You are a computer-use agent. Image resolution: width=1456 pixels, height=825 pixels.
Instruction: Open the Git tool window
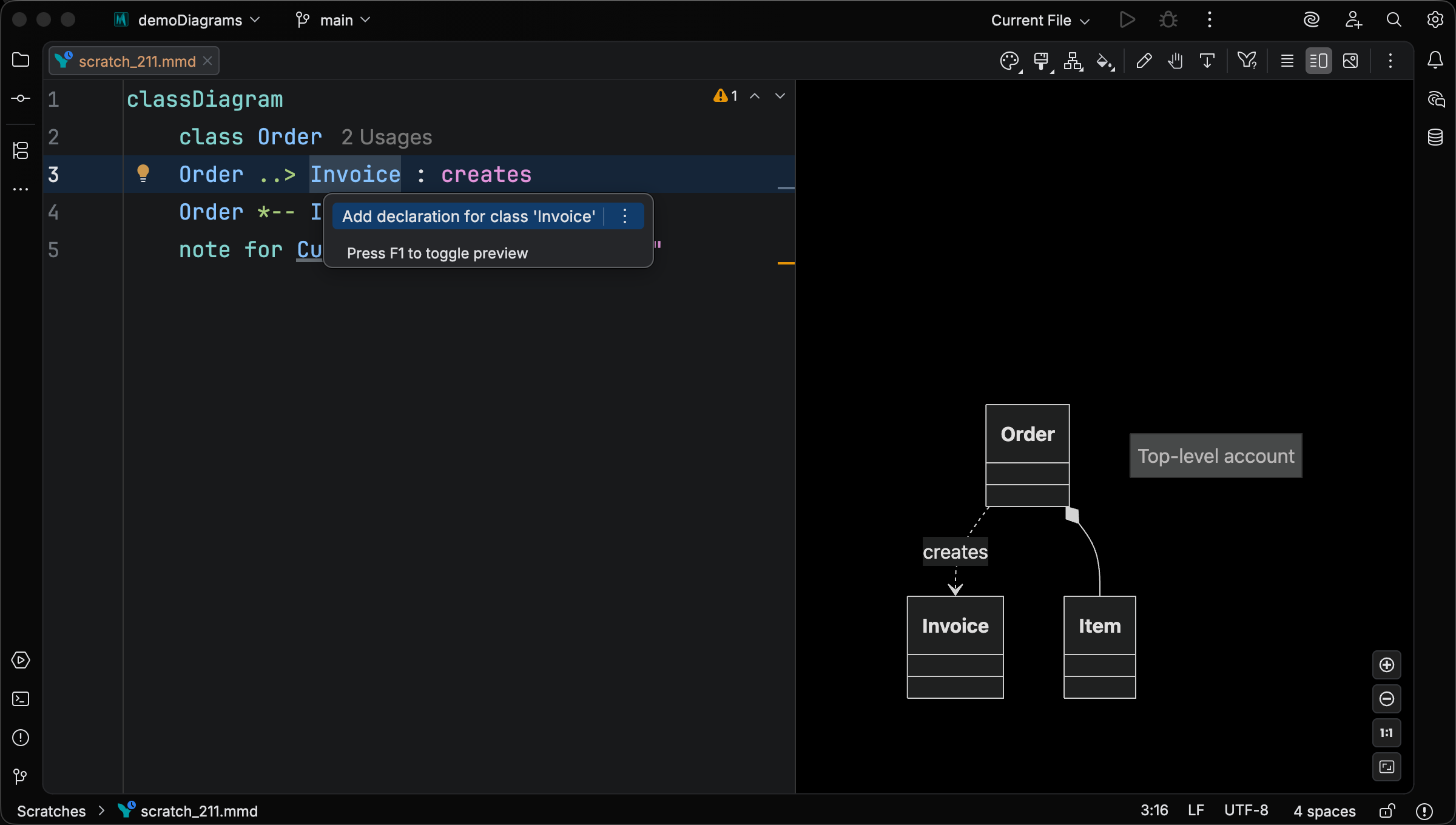[21, 776]
